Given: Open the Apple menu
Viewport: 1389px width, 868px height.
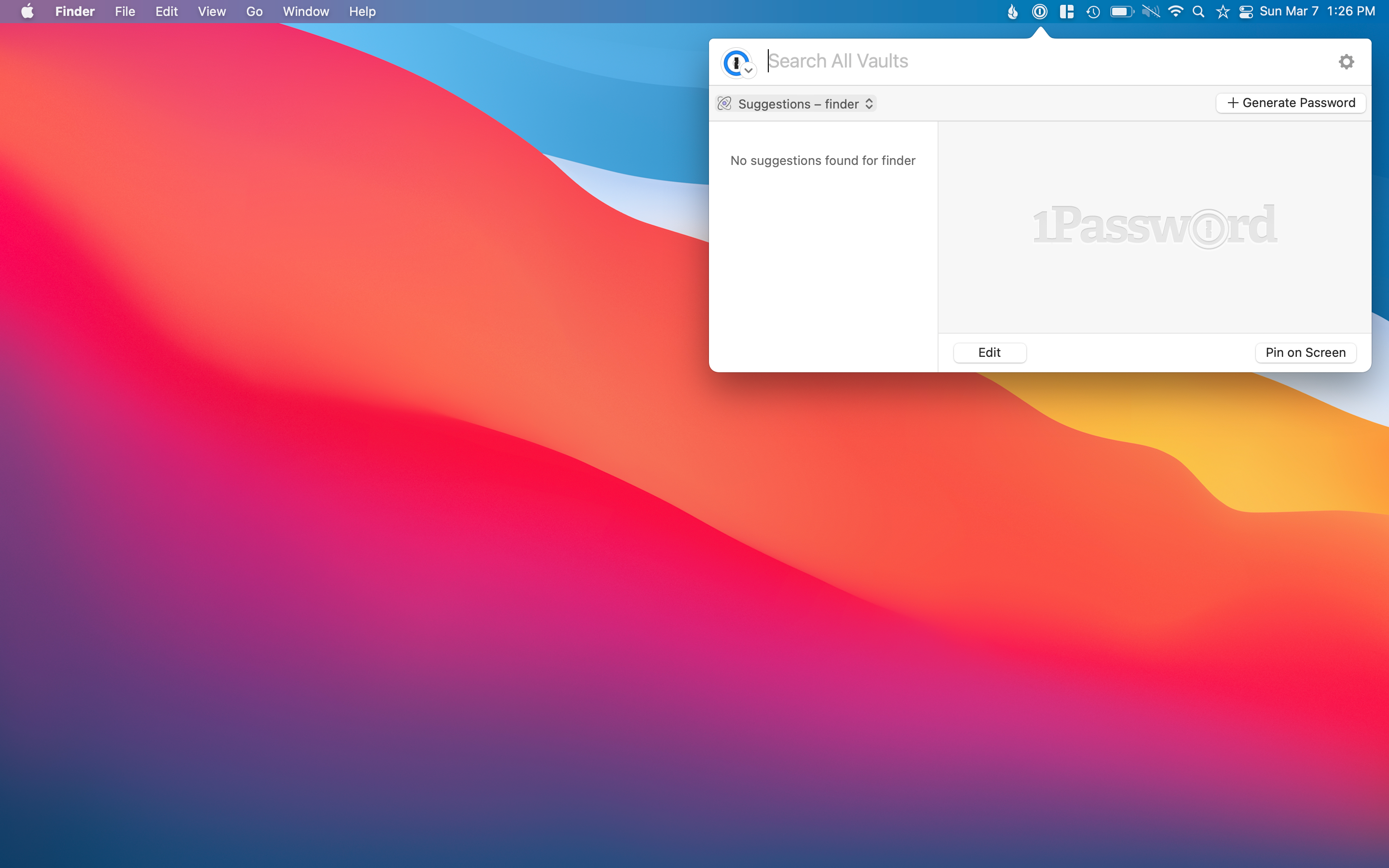Looking at the screenshot, I should pyautogui.click(x=27, y=12).
